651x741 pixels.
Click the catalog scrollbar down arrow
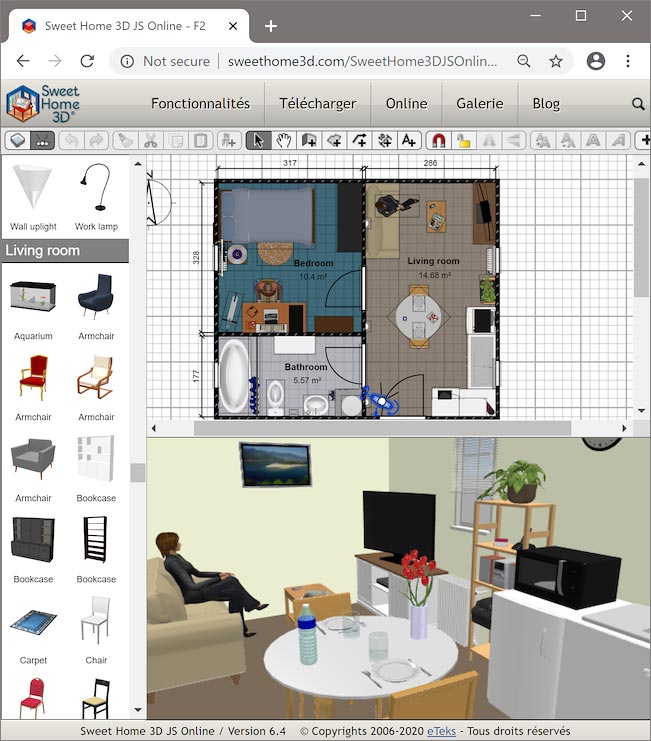coord(138,709)
